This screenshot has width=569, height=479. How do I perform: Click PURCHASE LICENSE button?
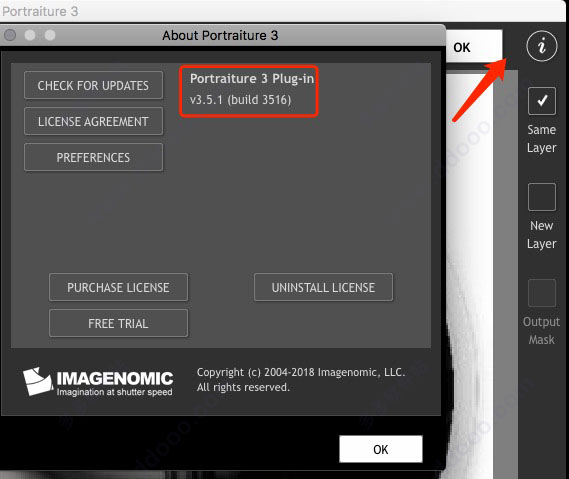pos(118,287)
